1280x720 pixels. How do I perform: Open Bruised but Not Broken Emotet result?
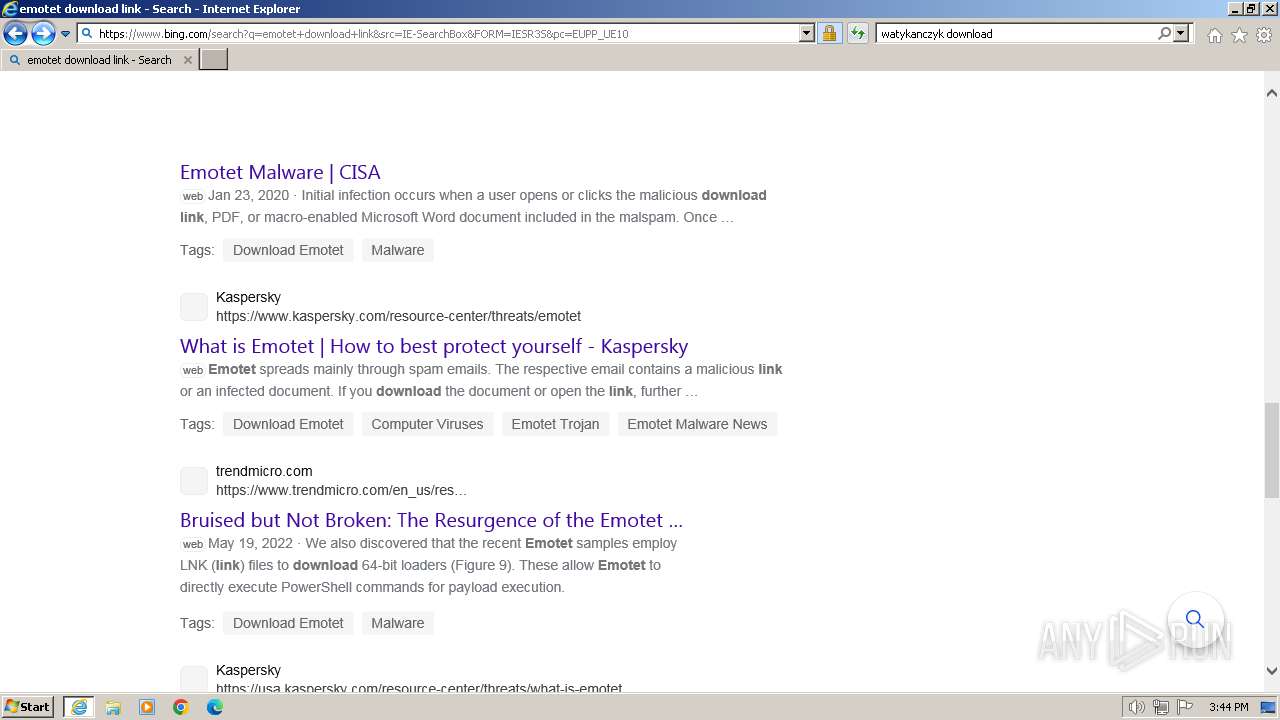point(431,520)
